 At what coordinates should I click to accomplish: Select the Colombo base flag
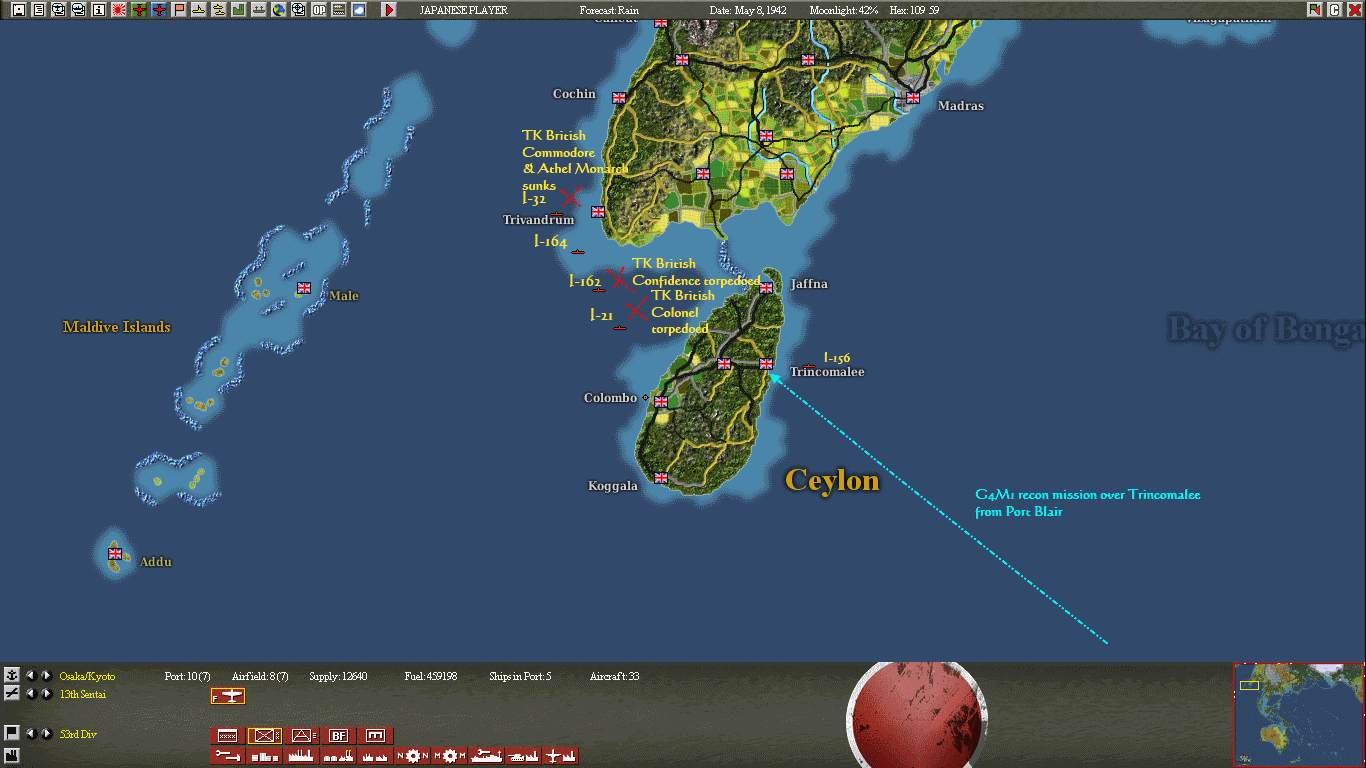click(x=660, y=402)
